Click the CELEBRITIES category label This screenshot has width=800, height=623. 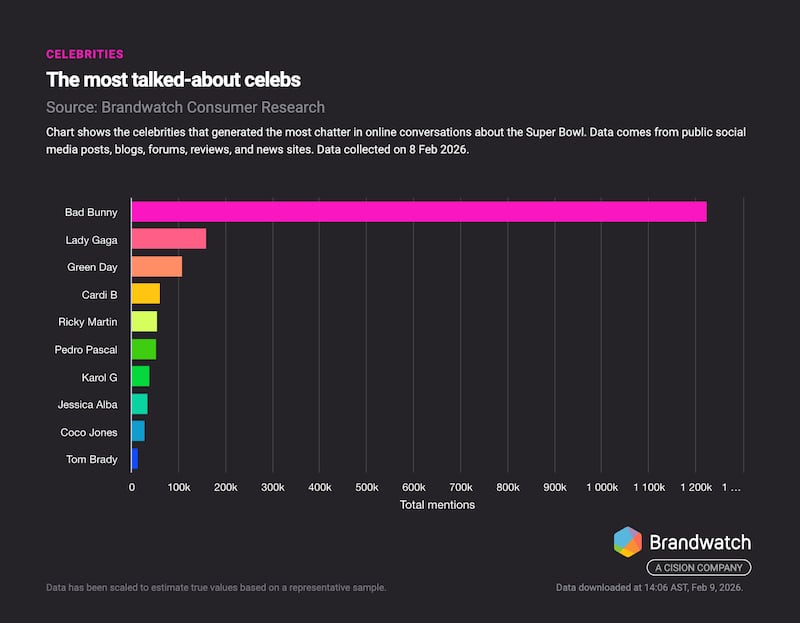coord(85,54)
